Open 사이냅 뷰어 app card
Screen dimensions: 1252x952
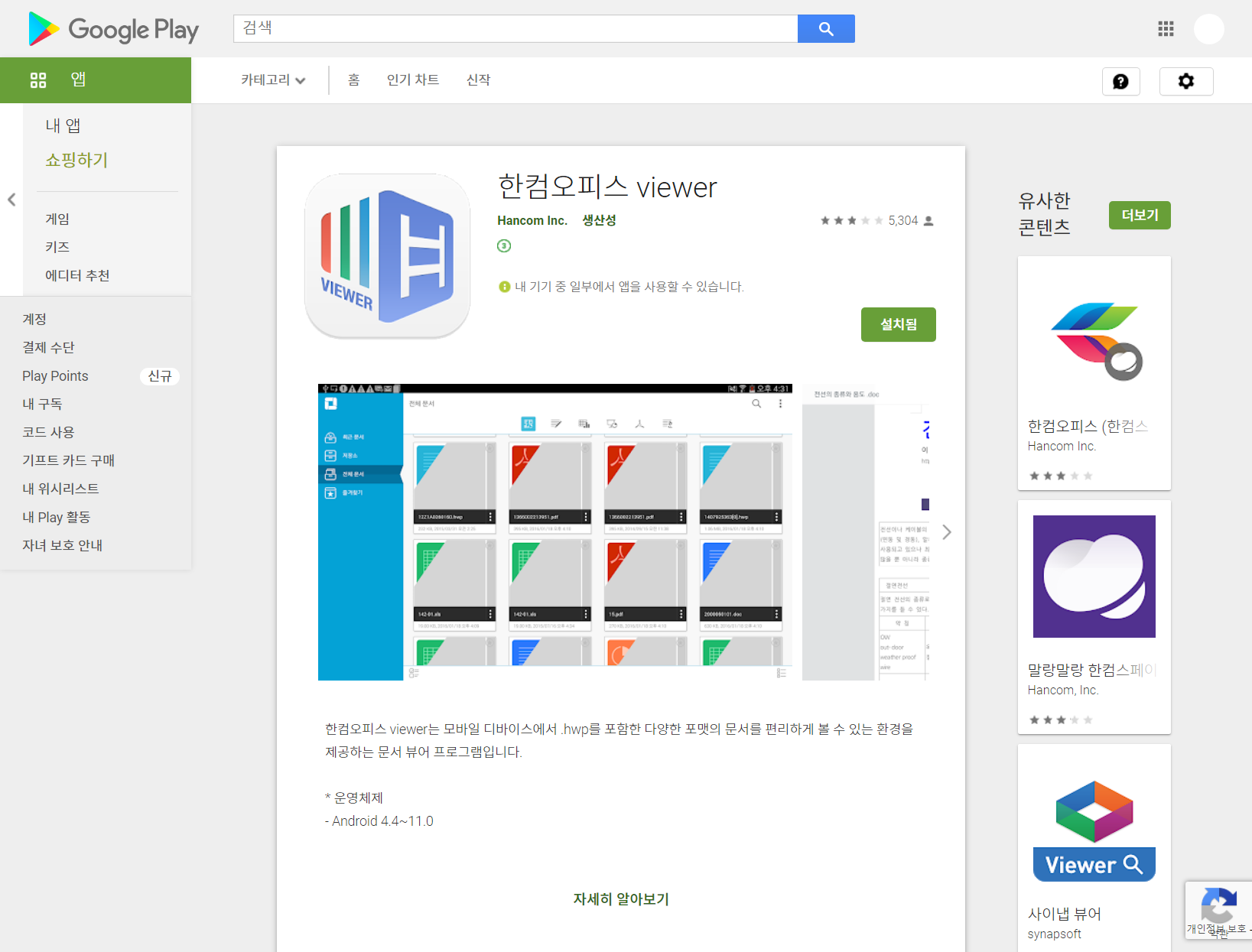click(x=1094, y=848)
